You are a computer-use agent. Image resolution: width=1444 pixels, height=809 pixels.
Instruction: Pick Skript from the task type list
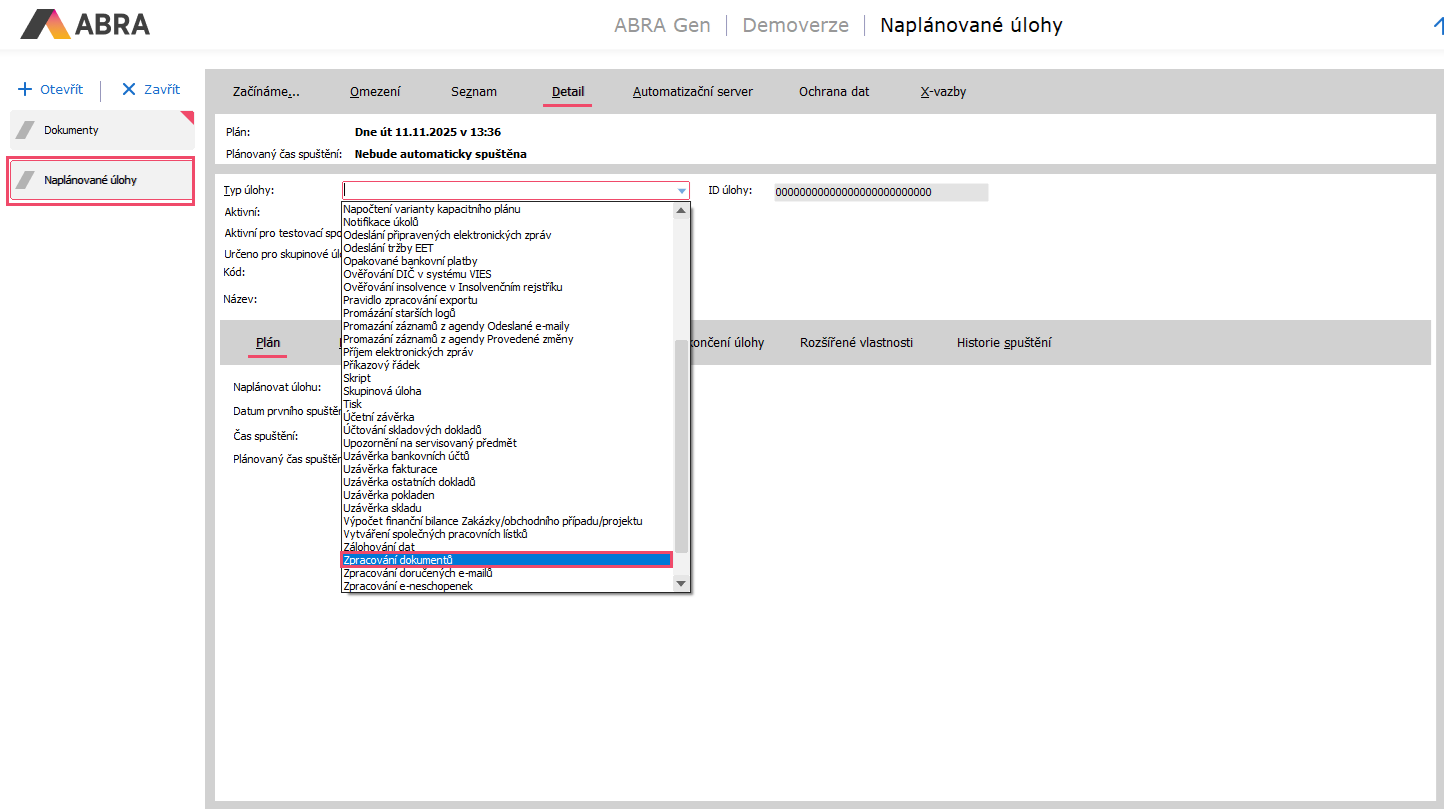pos(357,378)
